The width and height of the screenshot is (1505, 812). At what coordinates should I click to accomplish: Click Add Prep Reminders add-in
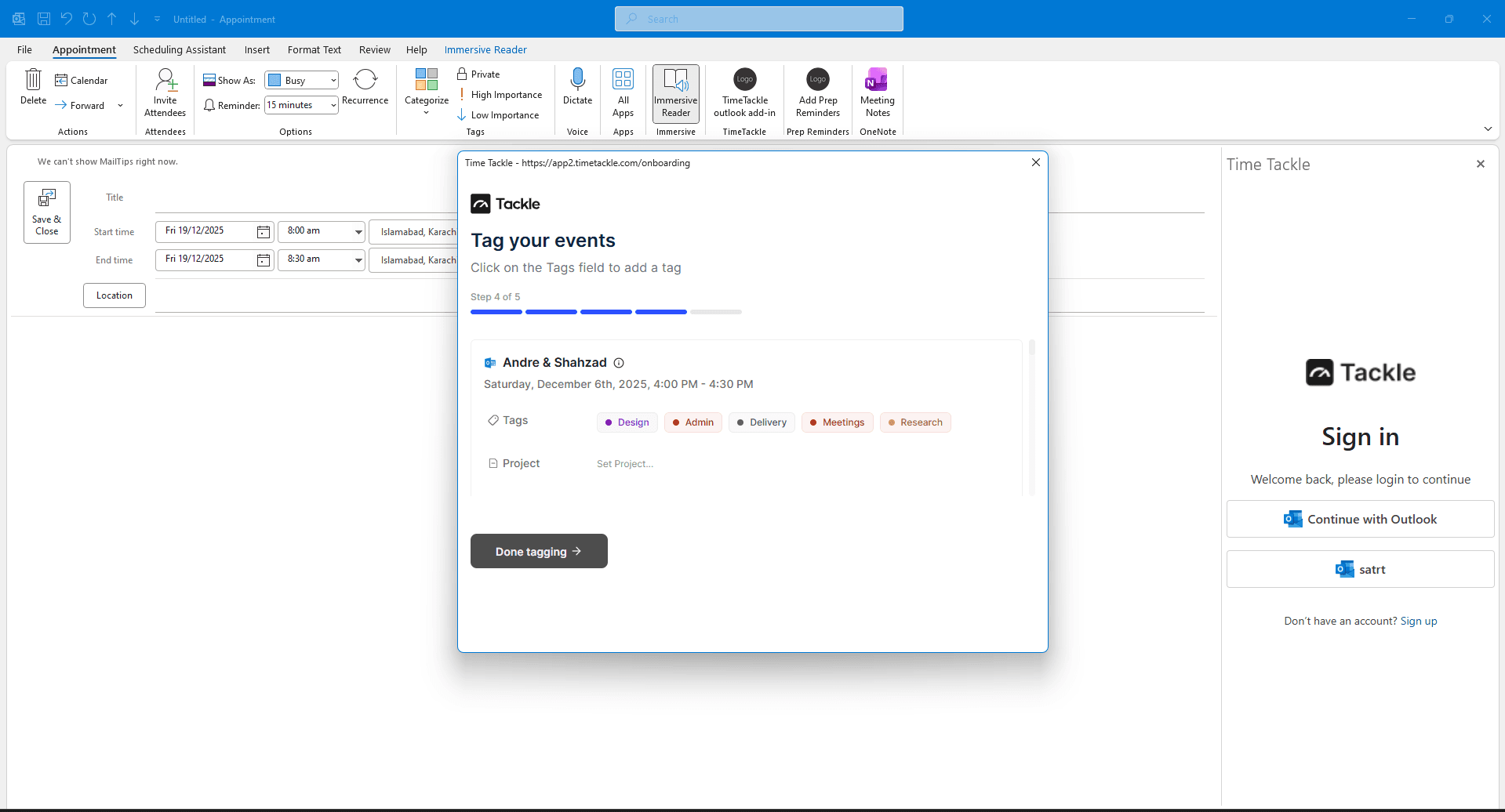point(818,92)
